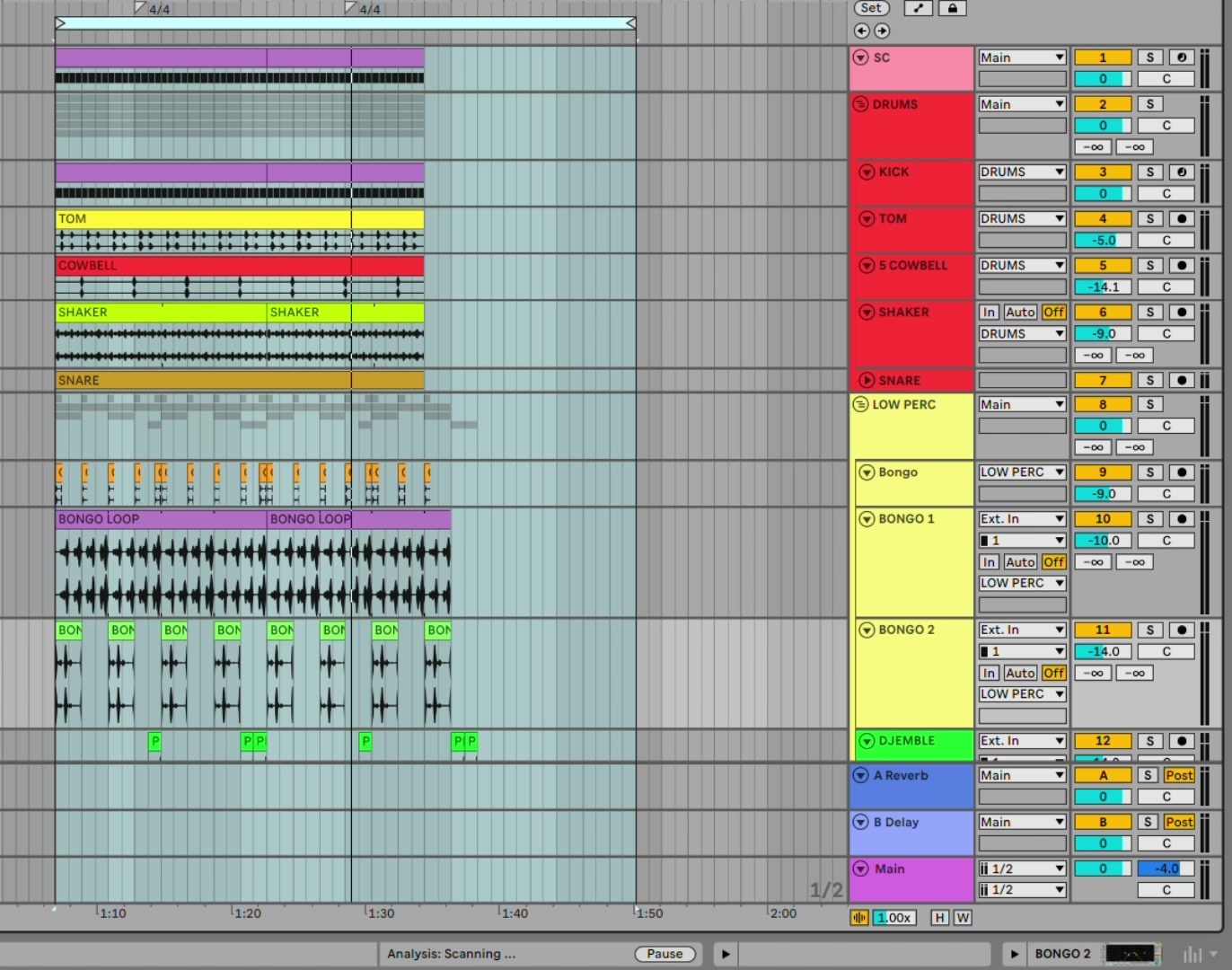Image resolution: width=1232 pixels, height=970 pixels.
Task: Click the yellow waveform icon beside 1.00x
Action: [x=859, y=917]
